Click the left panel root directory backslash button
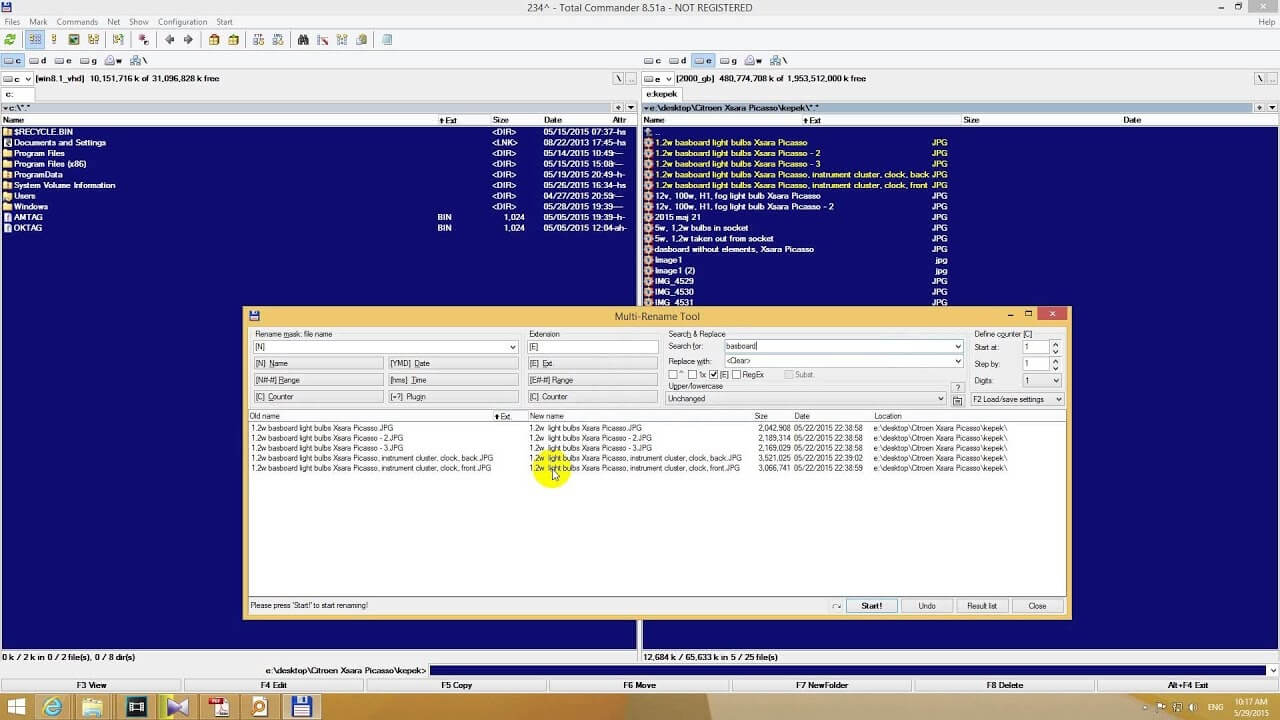Viewport: 1280px width, 720px height. coord(618,78)
